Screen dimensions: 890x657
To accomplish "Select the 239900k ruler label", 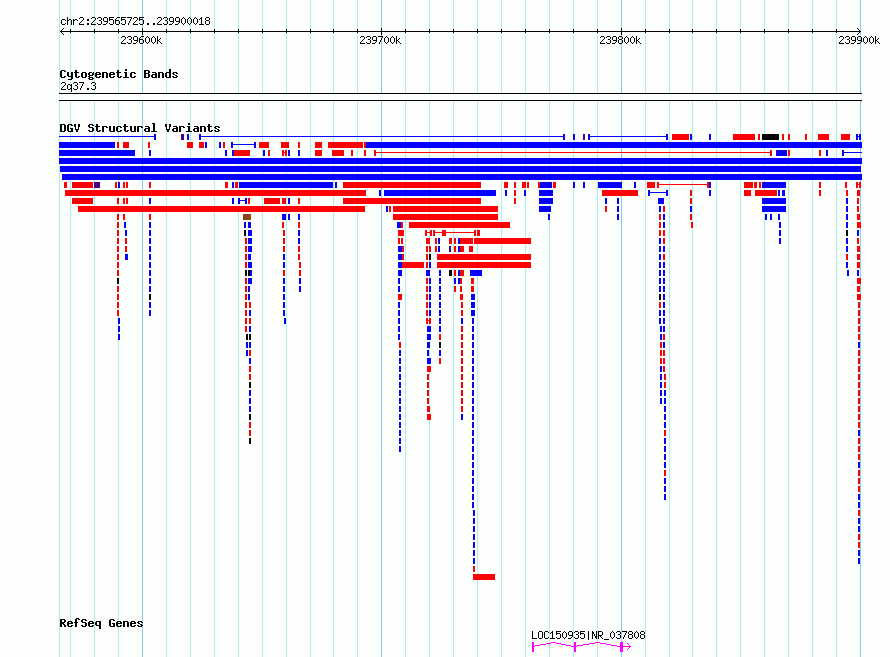I will tap(859, 40).
